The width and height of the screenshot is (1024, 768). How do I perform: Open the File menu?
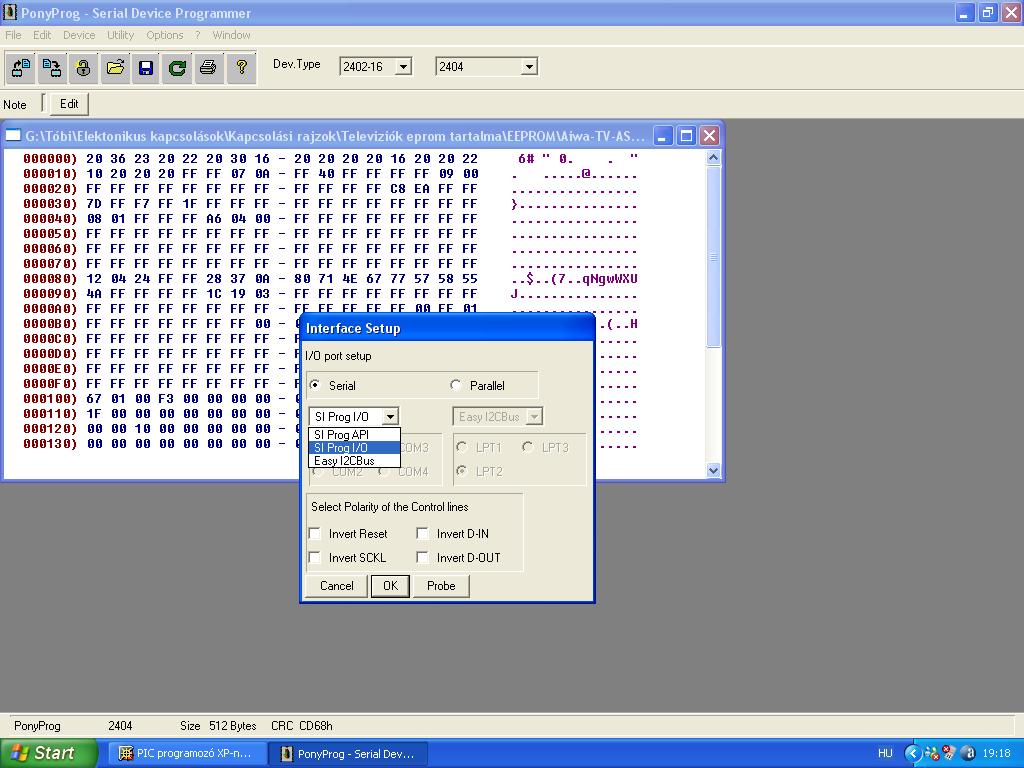point(13,35)
